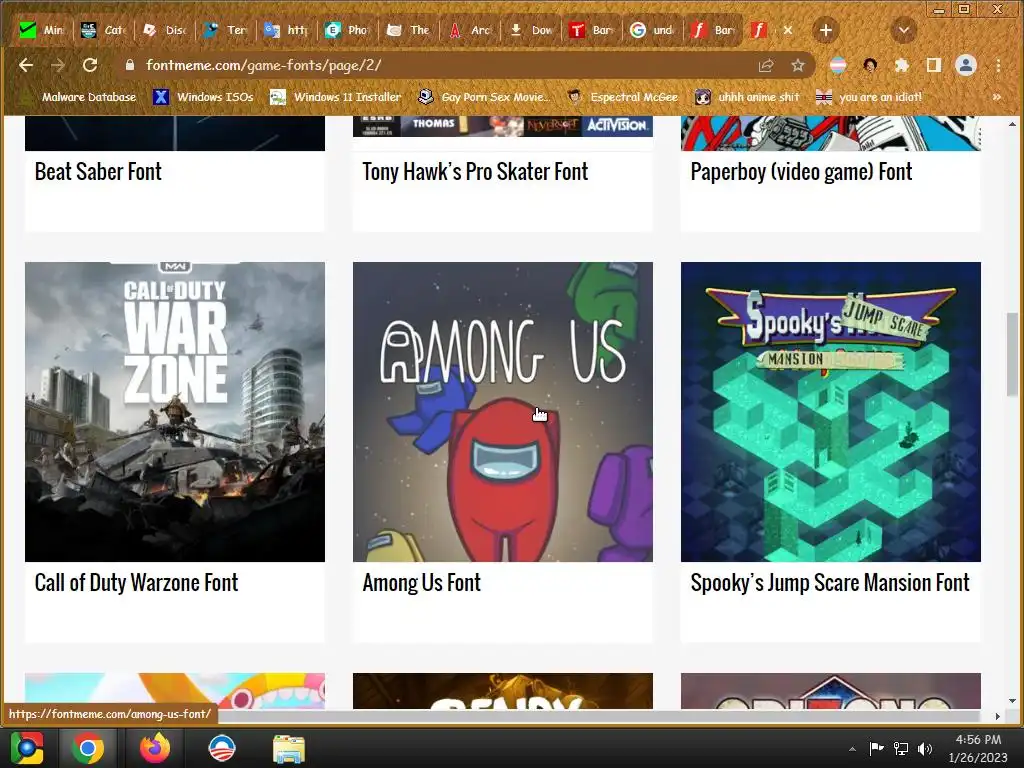Open the 'you are an idiot!' bookmark

869,97
